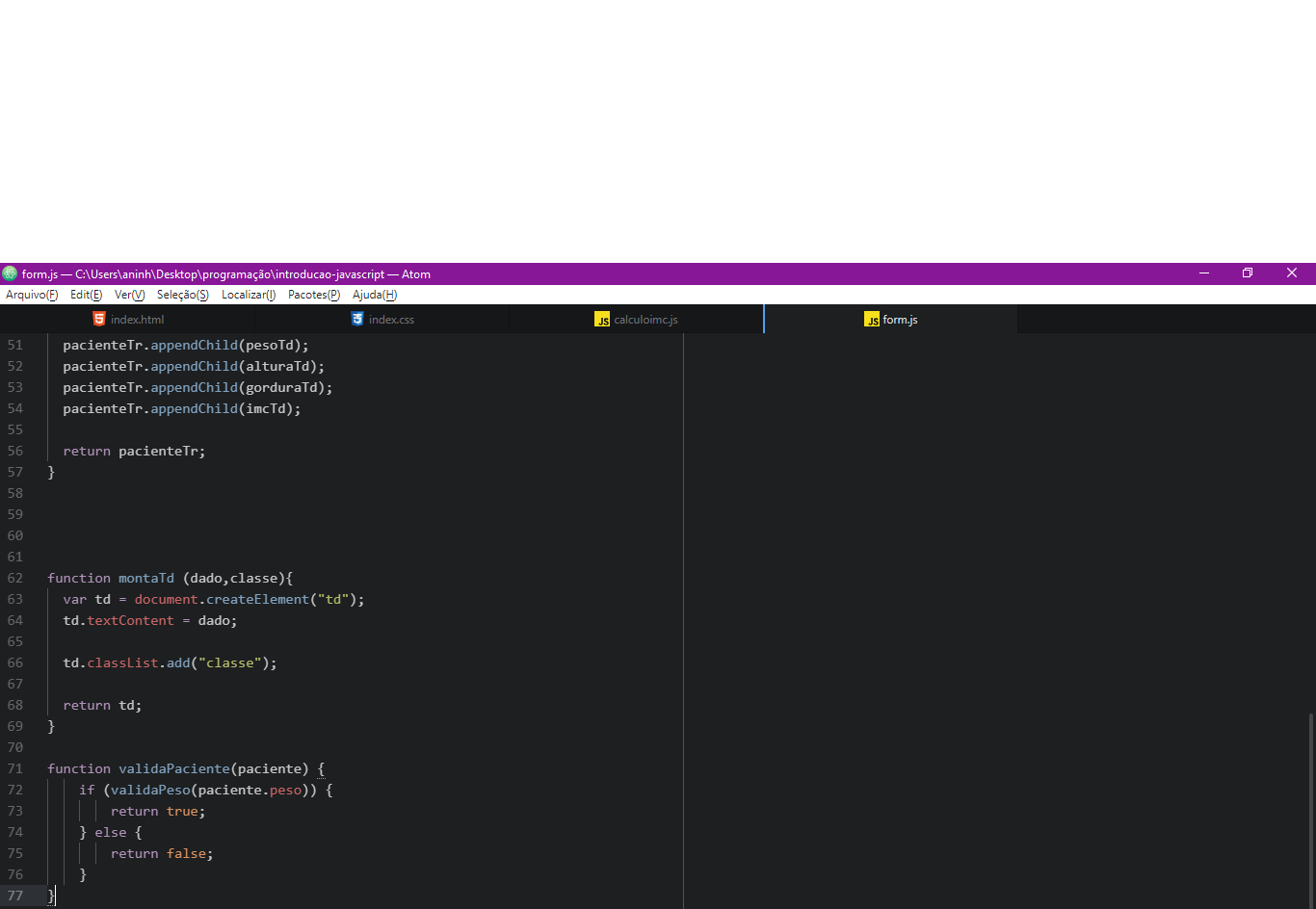
Task: Click the HTML5 icon on index.html tab
Action: tap(98, 319)
